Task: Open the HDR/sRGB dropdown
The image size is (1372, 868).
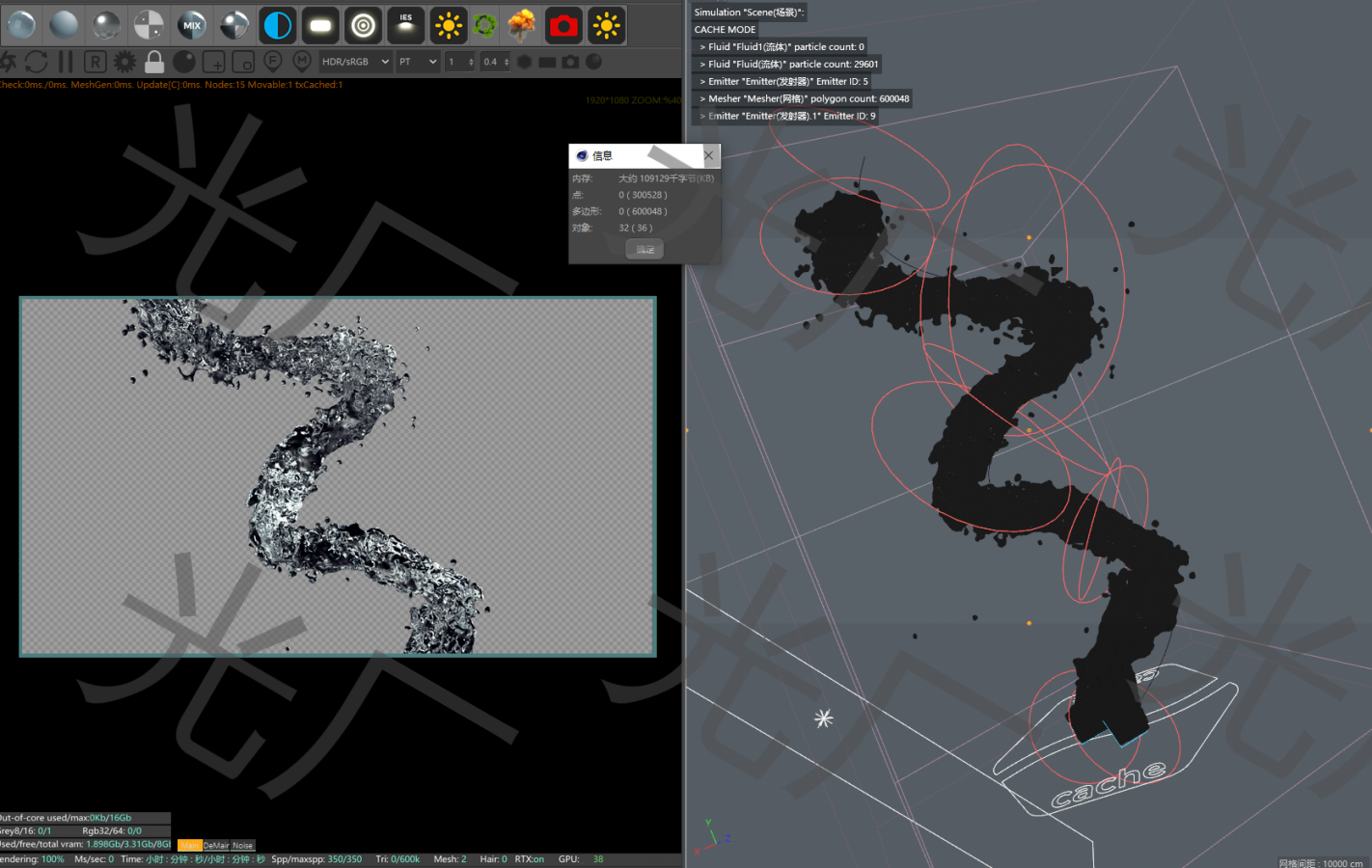Action: (x=355, y=61)
